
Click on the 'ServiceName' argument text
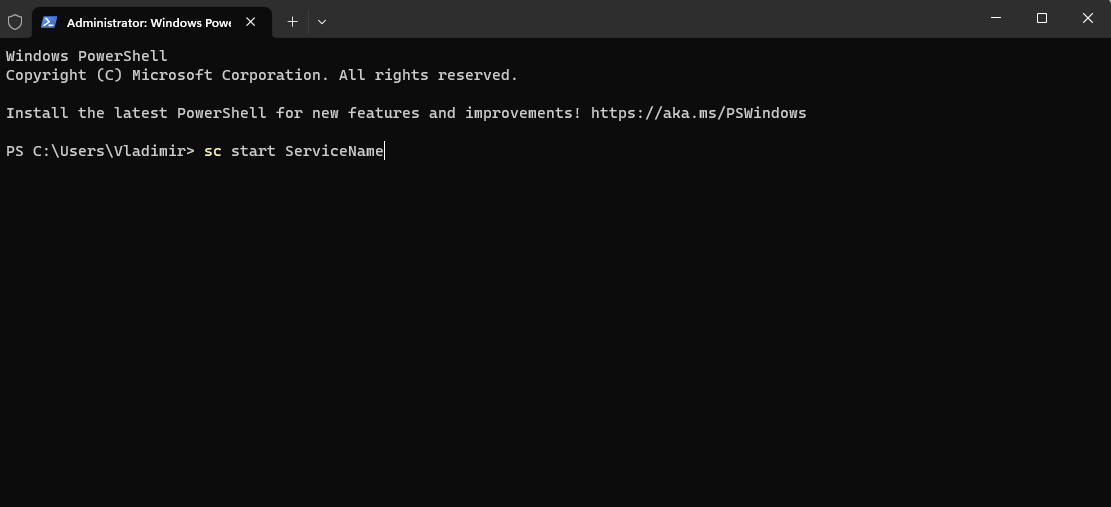pos(334,151)
